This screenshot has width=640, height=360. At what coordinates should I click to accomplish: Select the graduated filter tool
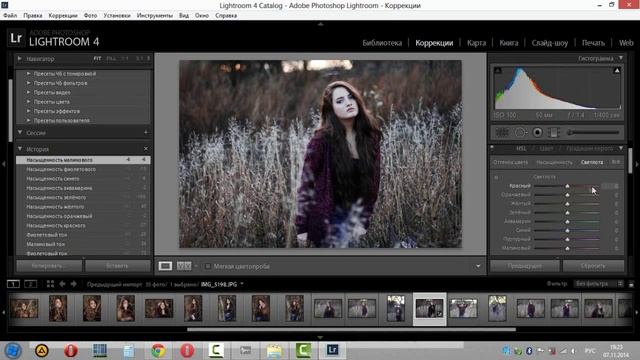point(554,132)
